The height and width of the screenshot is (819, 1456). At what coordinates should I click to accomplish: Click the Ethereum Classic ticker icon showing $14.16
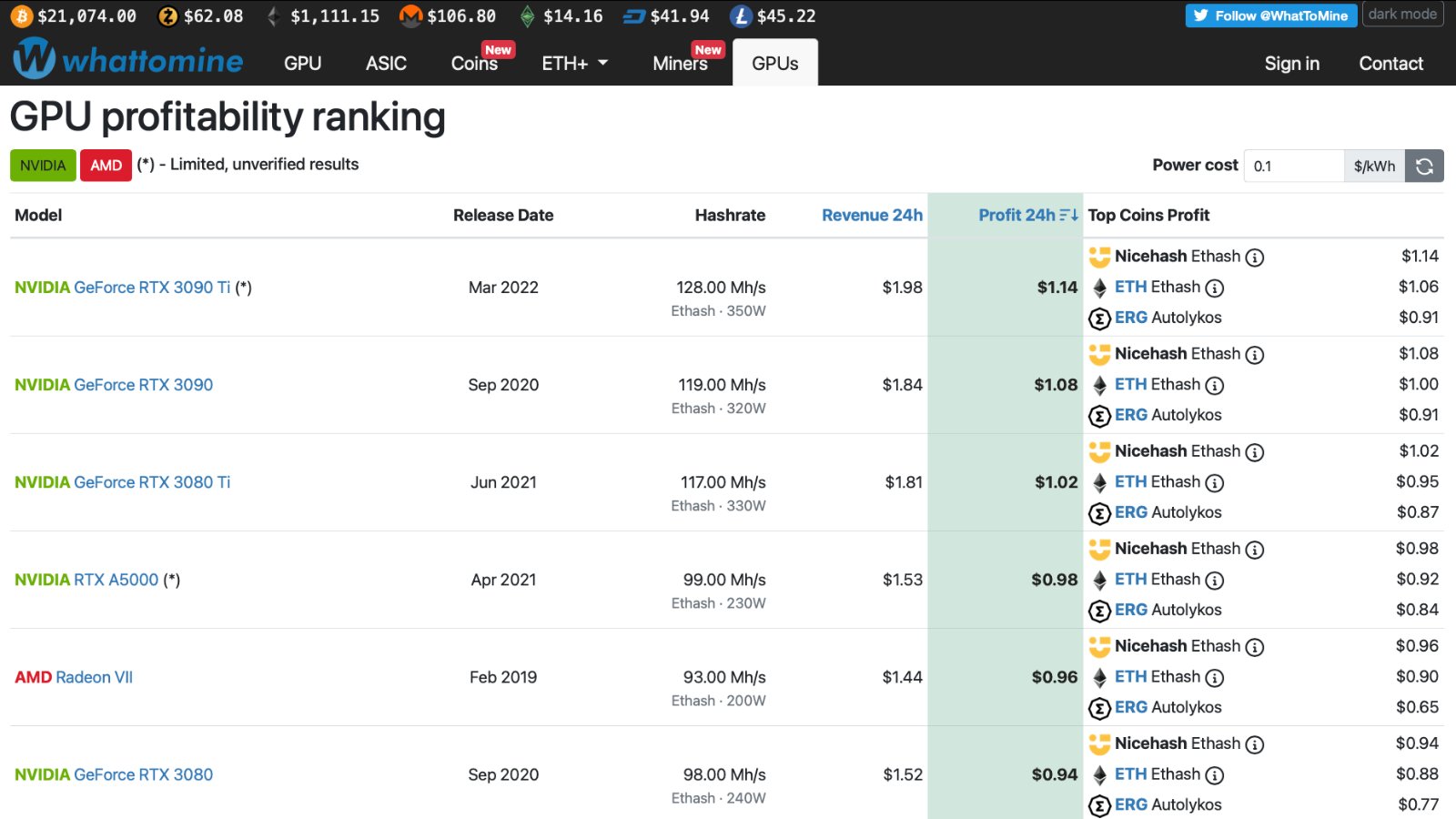[x=527, y=16]
